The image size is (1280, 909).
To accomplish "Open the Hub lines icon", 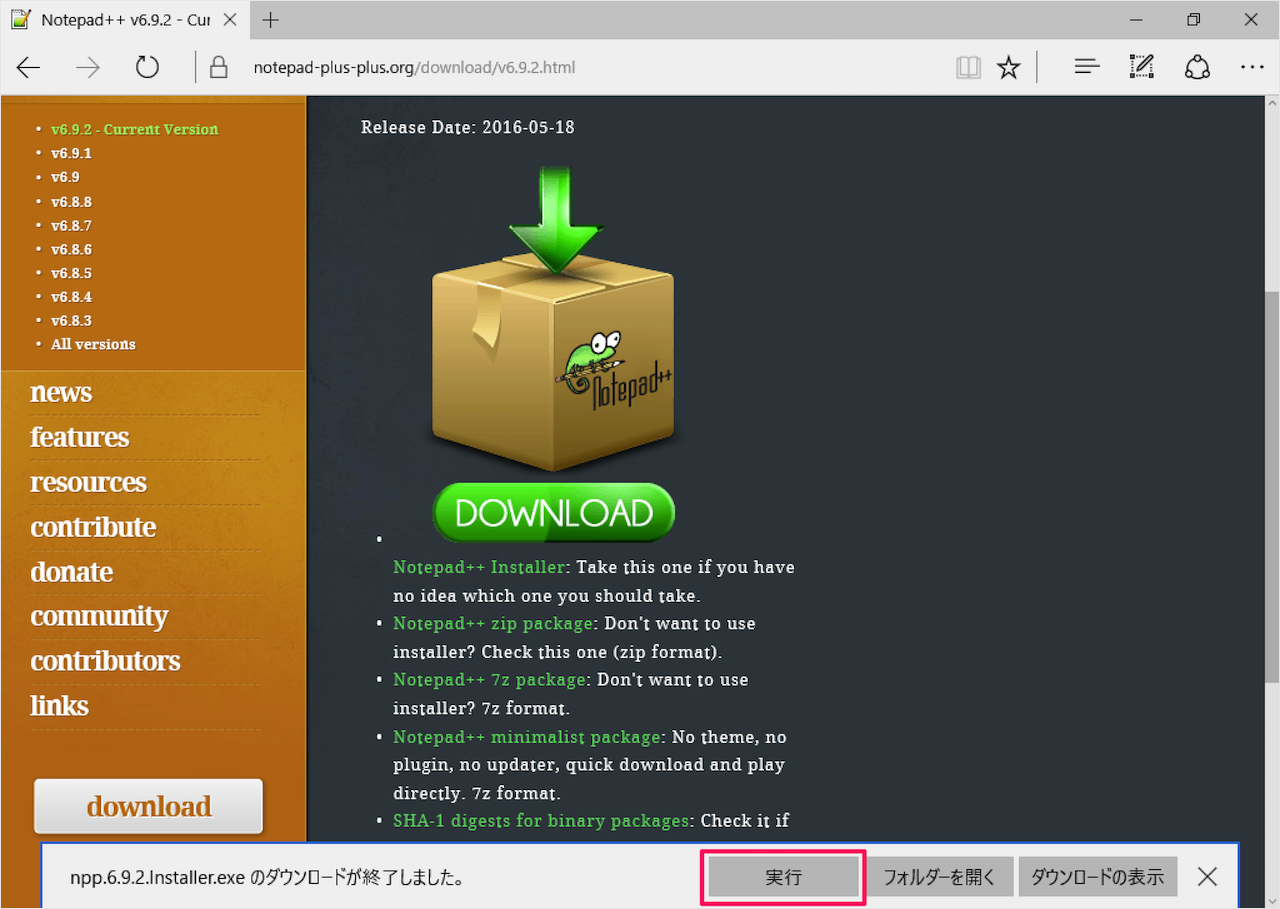I will [1087, 67].
